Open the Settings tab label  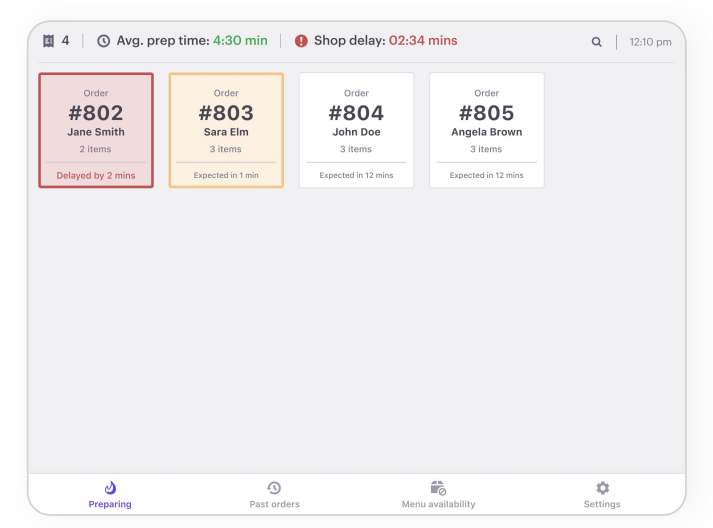point(602,504)
